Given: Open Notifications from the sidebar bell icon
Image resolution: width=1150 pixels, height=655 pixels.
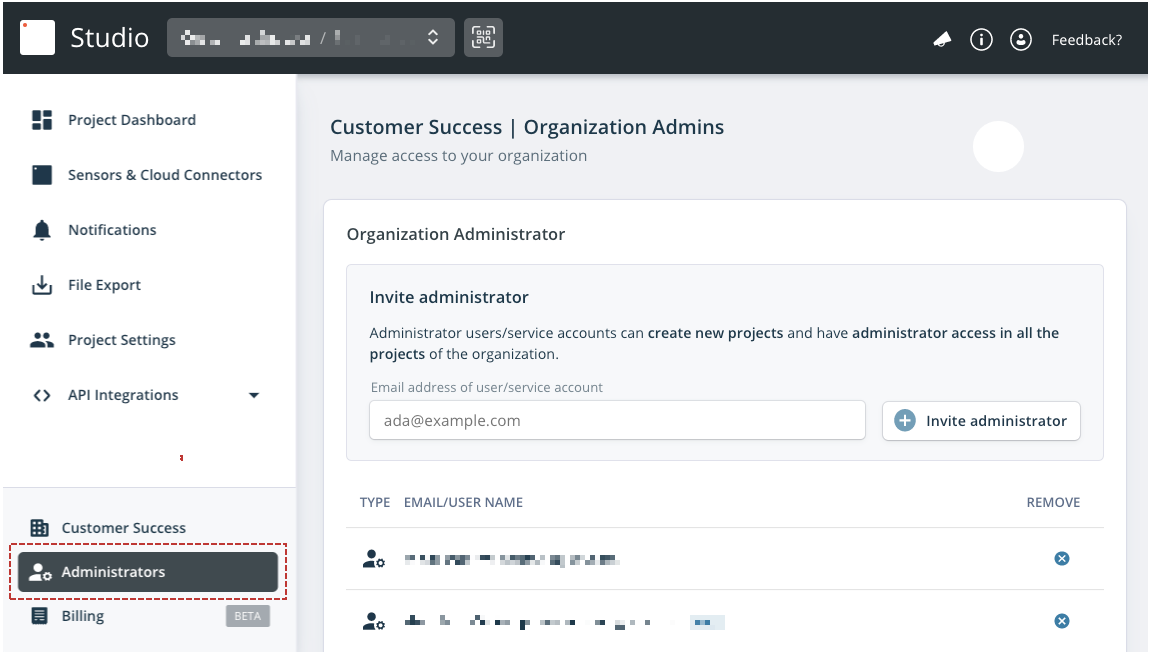Looking at the screenshot, I should pos(41,229).
